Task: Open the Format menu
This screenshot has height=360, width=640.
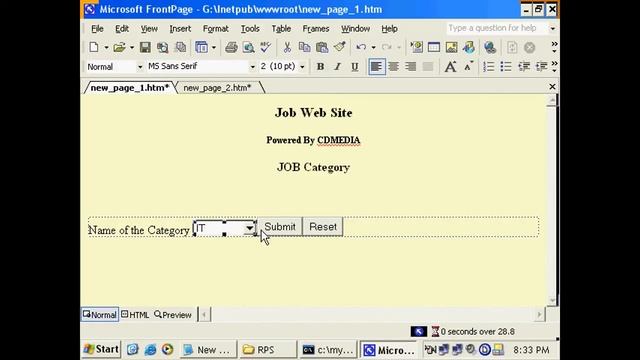Action: click(x=216, y=29)
